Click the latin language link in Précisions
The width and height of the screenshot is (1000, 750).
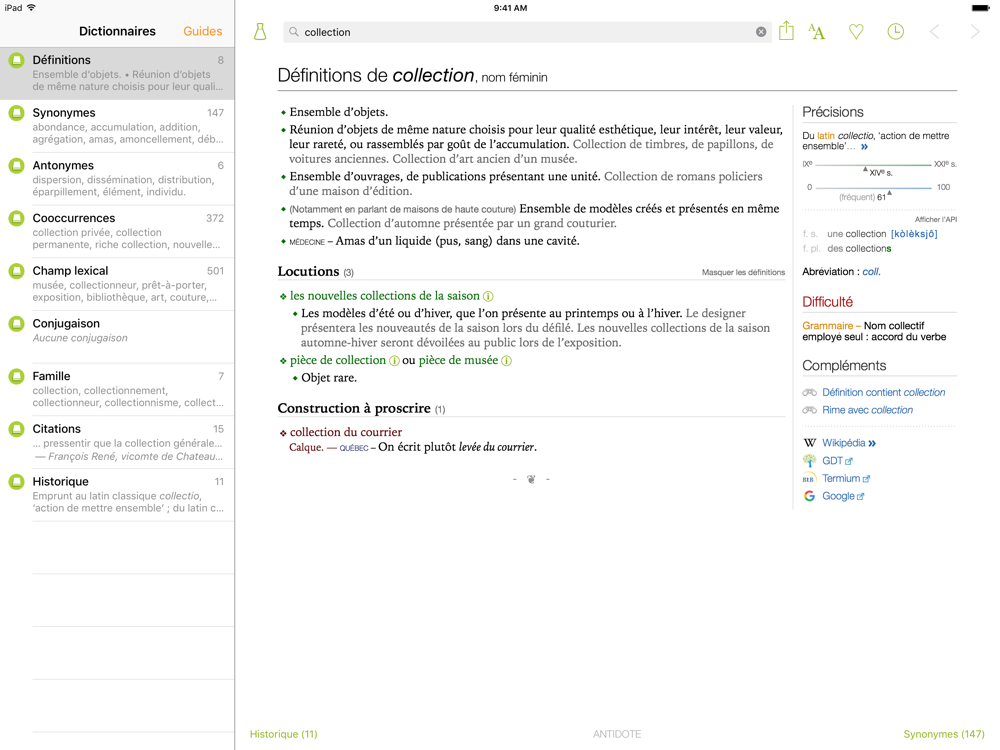point(826,136)
